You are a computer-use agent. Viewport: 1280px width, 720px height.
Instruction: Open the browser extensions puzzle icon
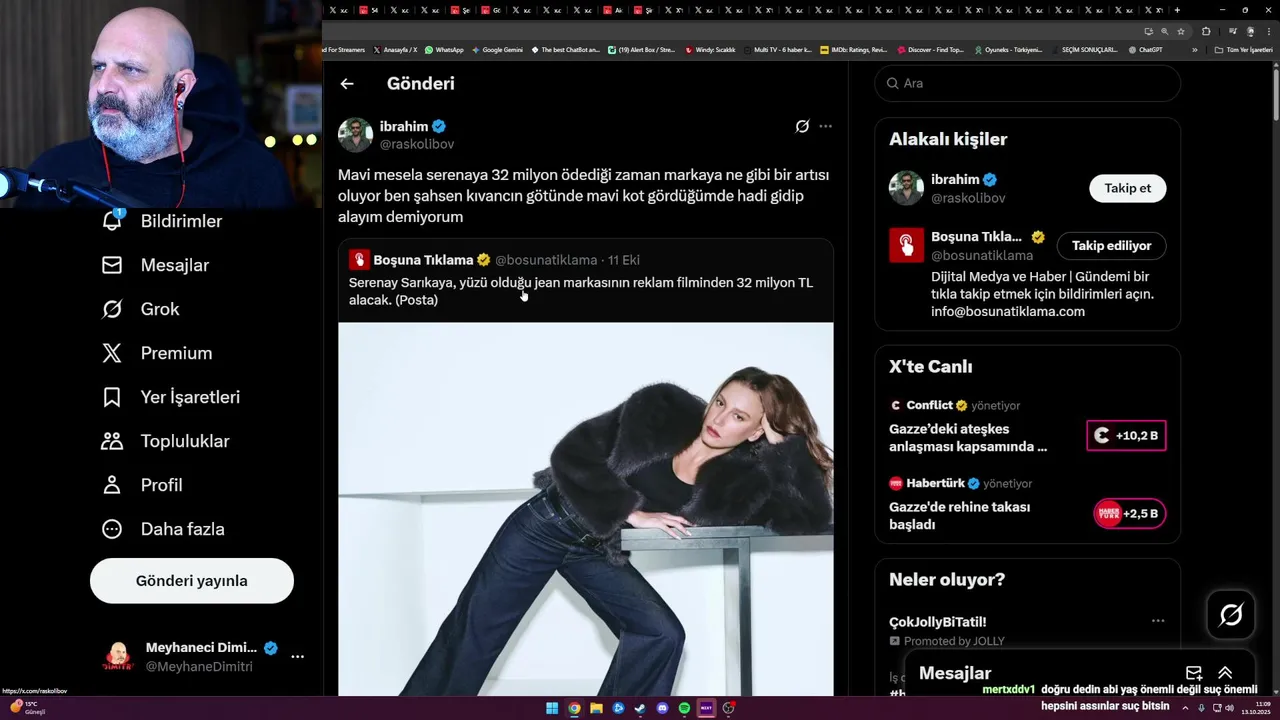[x=1206, y=31]
